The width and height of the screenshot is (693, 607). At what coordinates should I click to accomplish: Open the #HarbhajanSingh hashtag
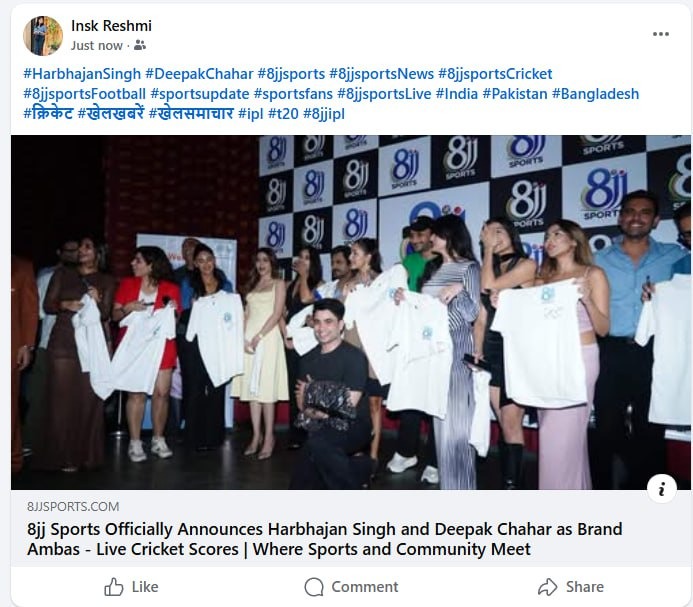point(82,74)
